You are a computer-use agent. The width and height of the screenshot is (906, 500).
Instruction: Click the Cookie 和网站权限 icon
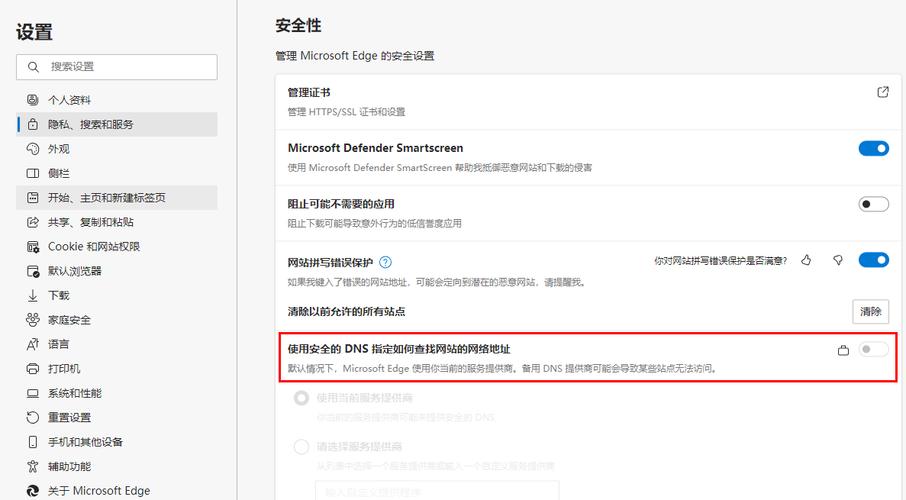pos(33,247)
